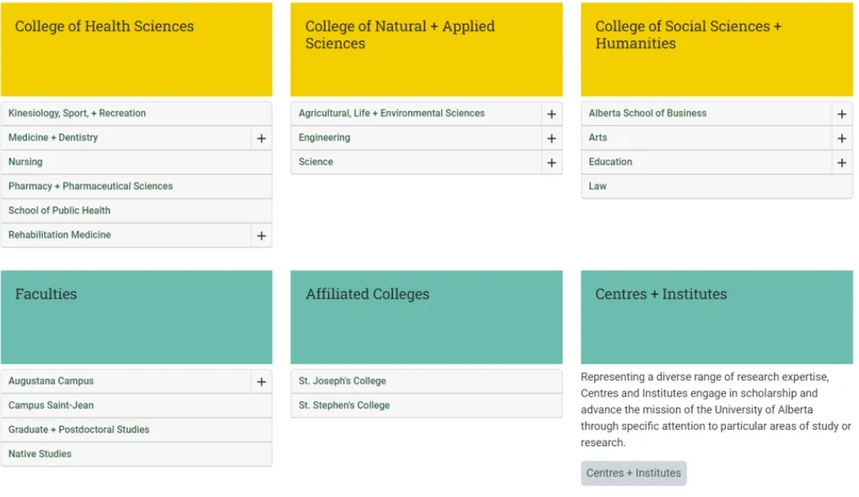Click plus icon next to Science
Viewport: 859px width, 497px height.
pyautogui.click(x=551, y=162)
